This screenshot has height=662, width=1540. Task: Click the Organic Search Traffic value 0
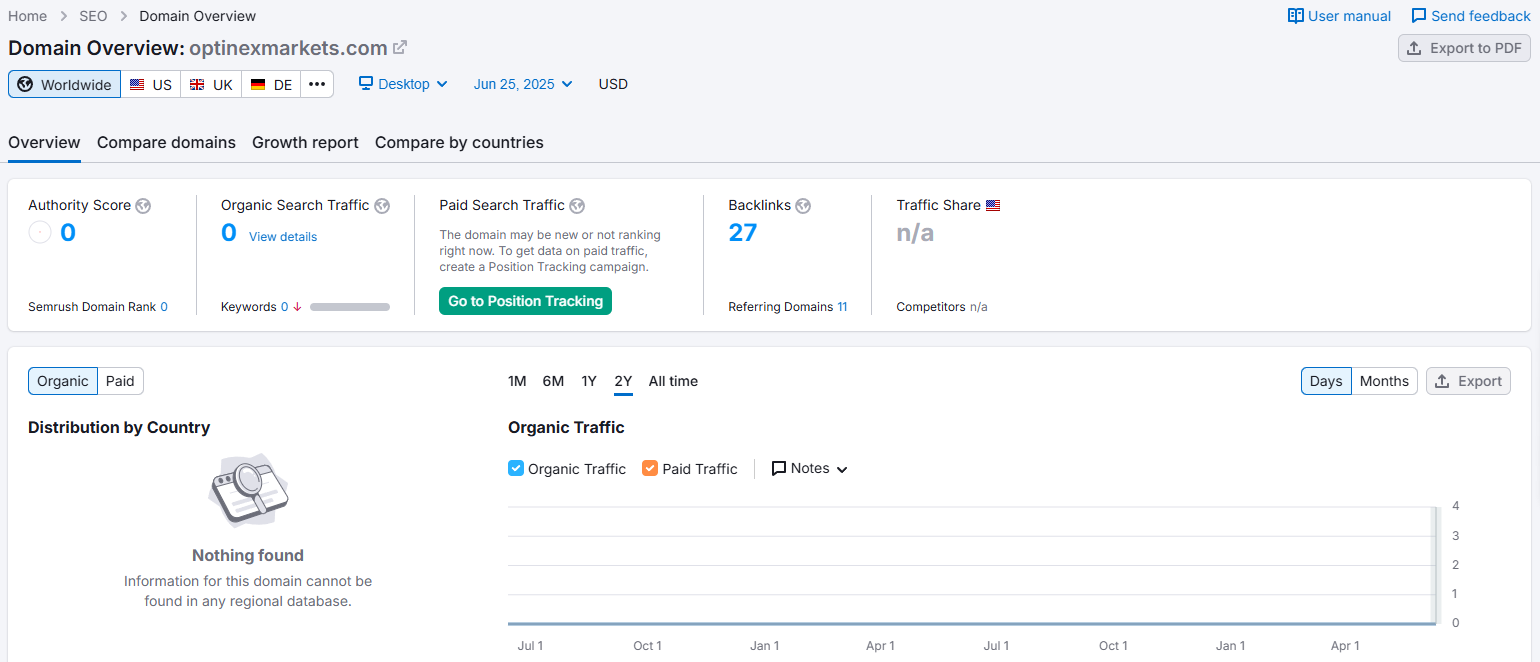[229, 233]
